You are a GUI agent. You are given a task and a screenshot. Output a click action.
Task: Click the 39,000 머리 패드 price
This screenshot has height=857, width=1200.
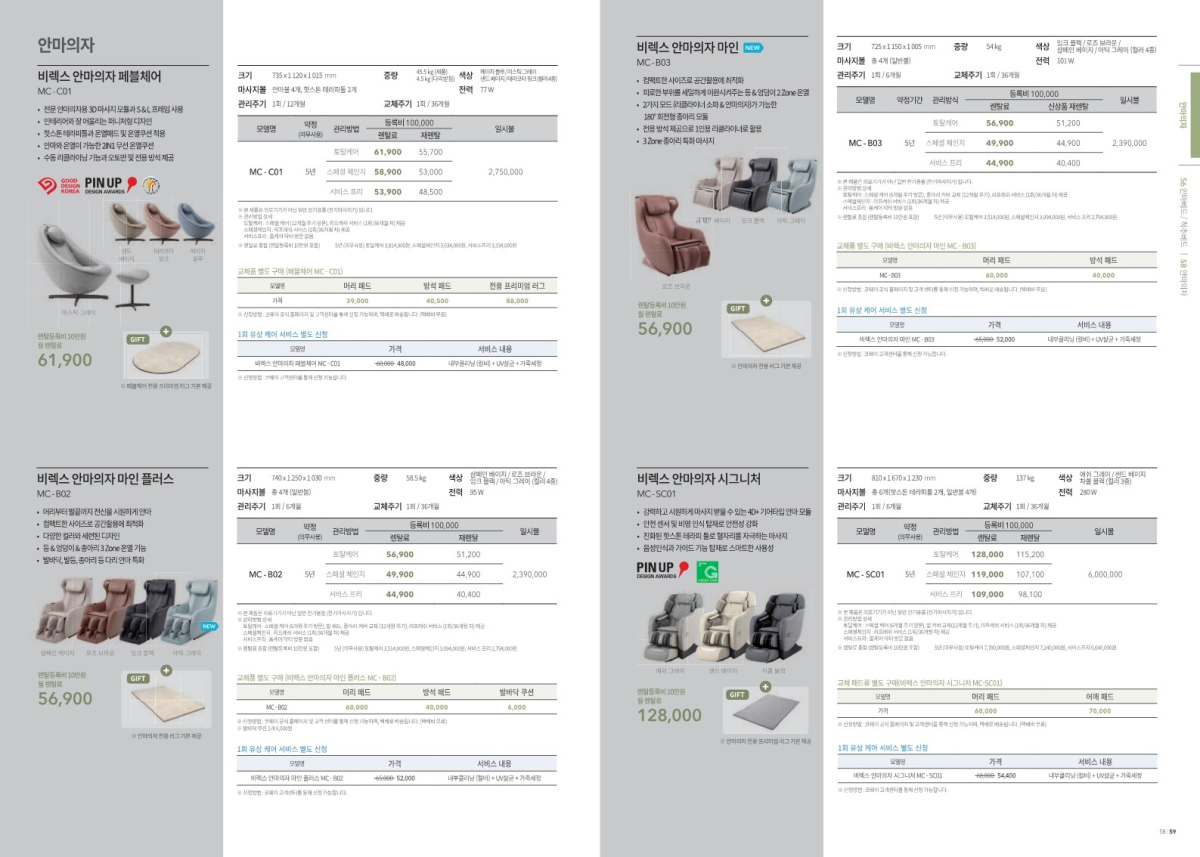pyautogui.click(x=357, y=300)
